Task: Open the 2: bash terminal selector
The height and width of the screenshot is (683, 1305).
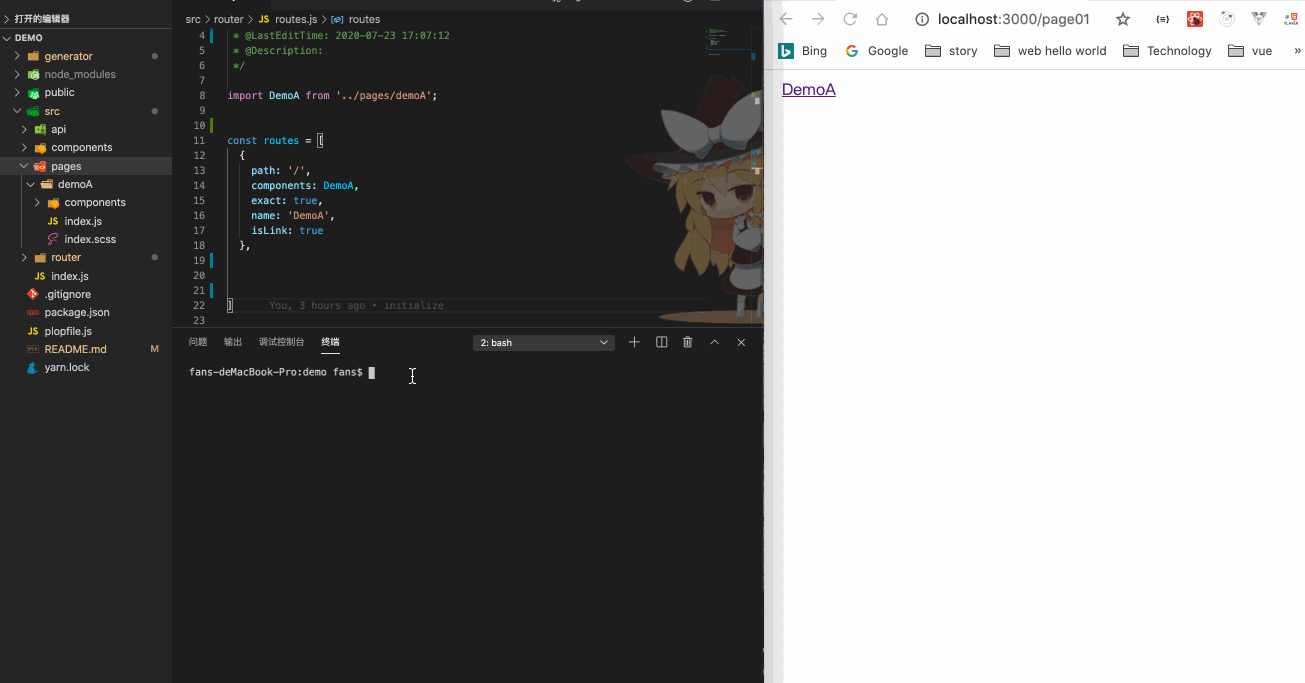Action: point(543,342)
